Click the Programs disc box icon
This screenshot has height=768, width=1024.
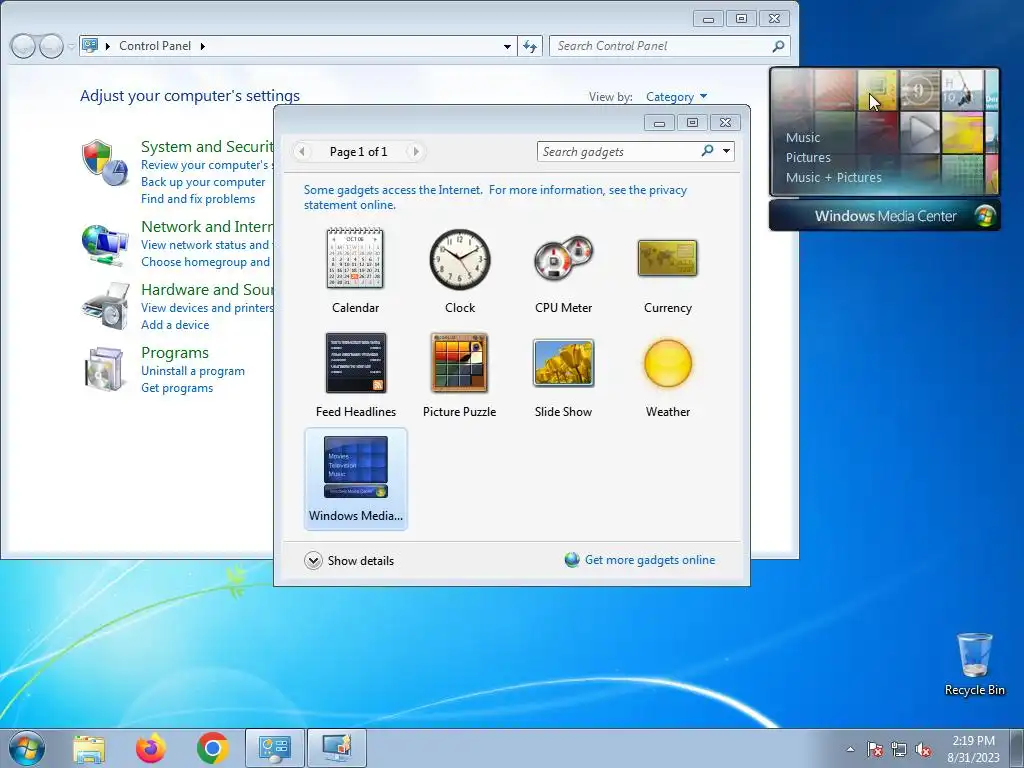click(105, 369)
